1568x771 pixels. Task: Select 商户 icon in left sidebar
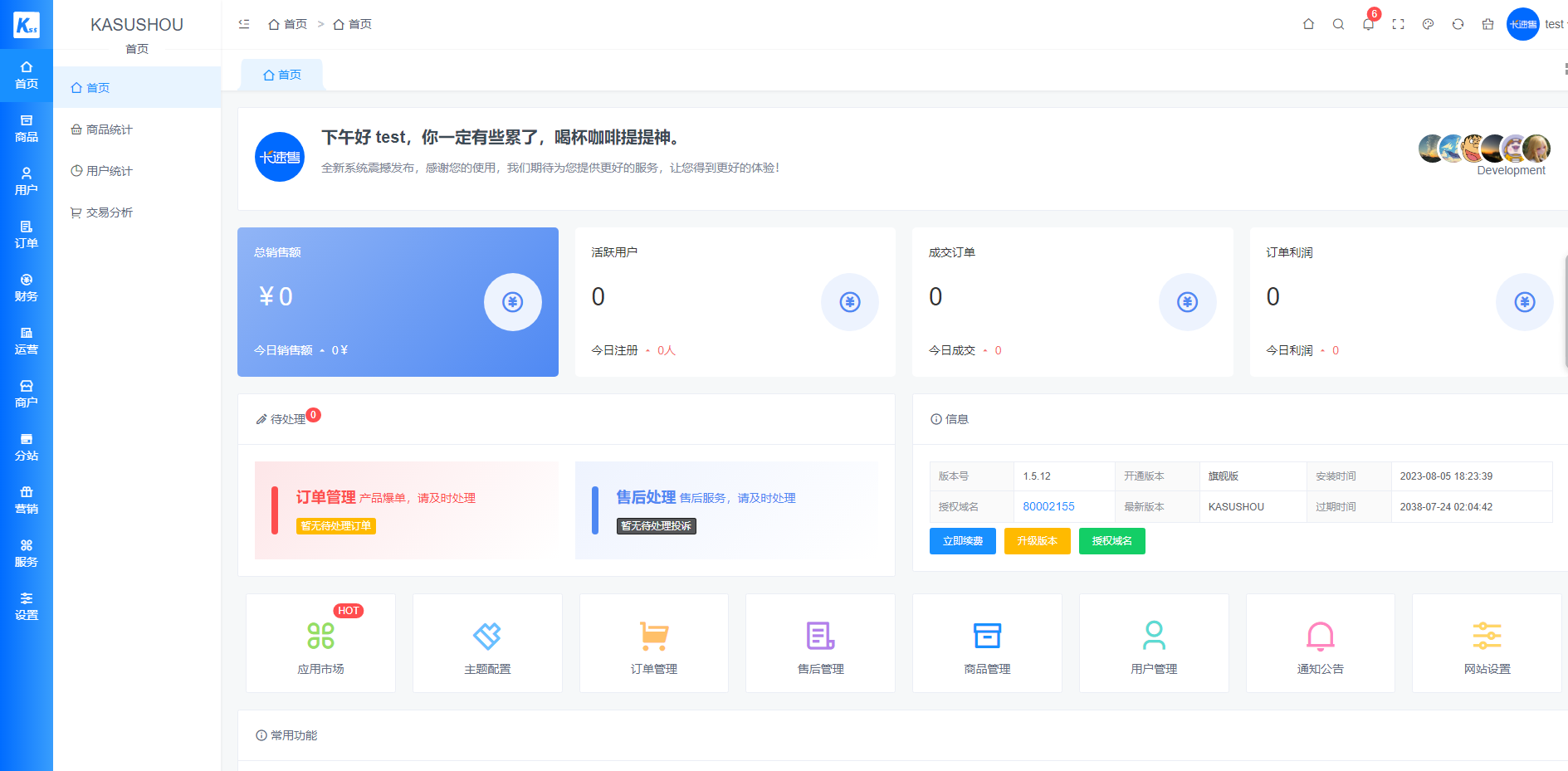point(27,394)
